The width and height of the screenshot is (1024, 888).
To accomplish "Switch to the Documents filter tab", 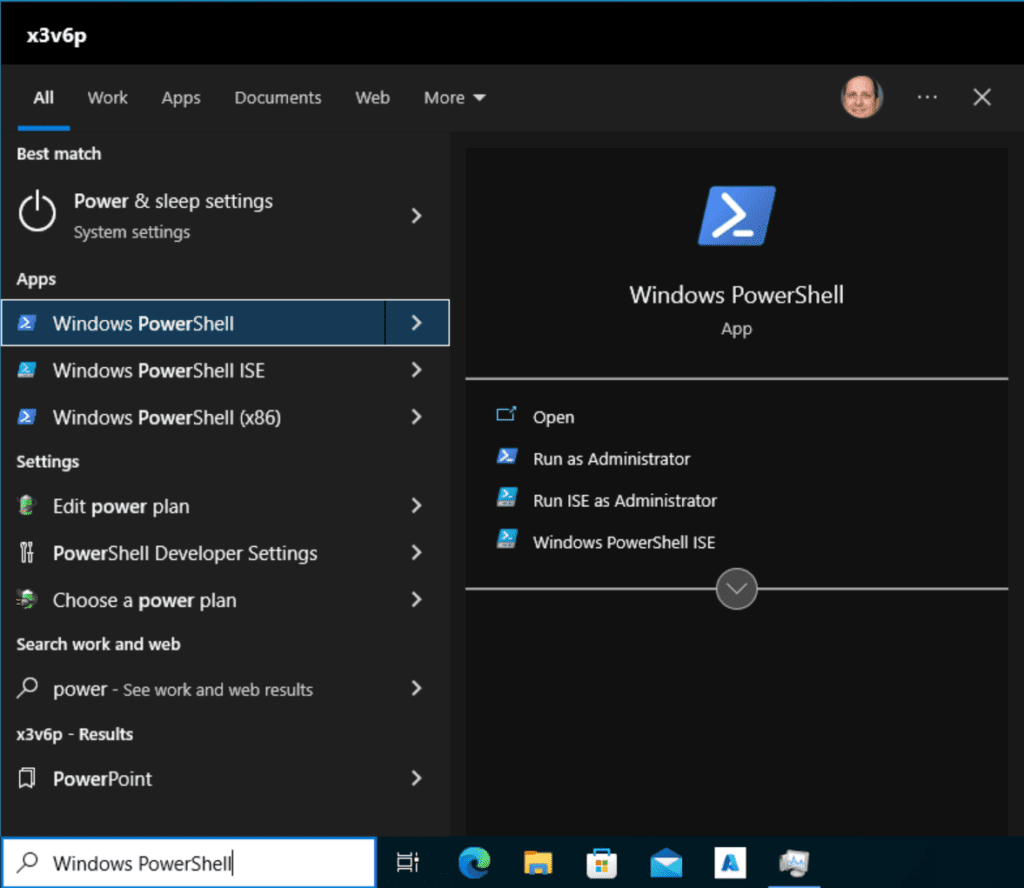I will click(278, 97).
